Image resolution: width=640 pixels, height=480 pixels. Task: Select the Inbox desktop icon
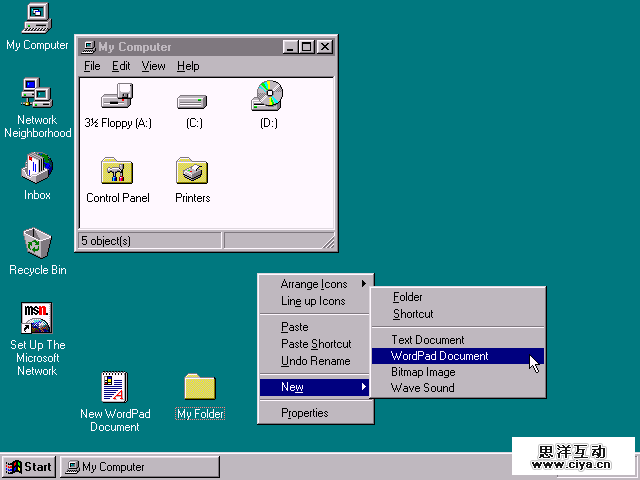tap(37, 168)
